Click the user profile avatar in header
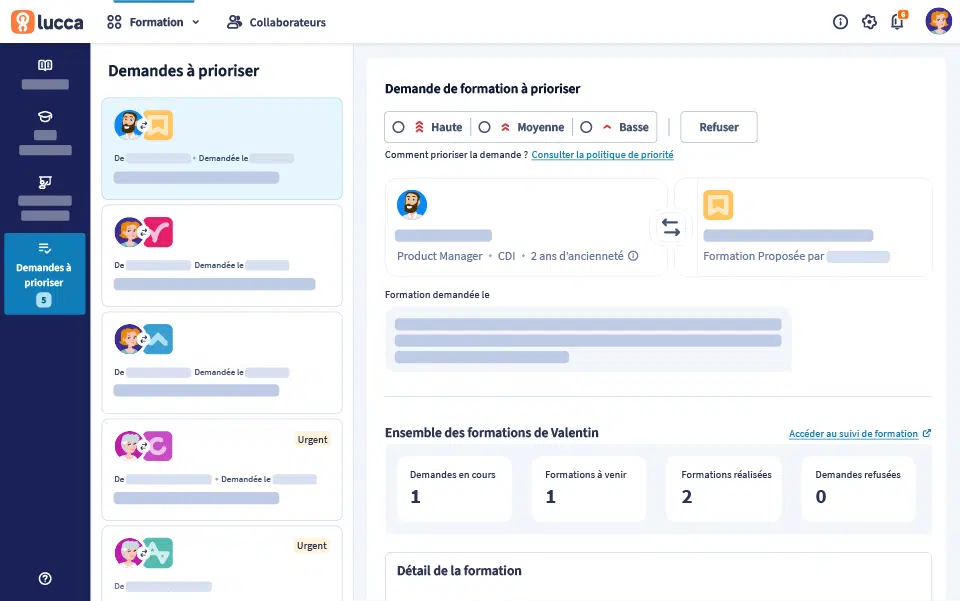This screenshot has width=960, height=601. pyautogui.click(x=938, y=22)
